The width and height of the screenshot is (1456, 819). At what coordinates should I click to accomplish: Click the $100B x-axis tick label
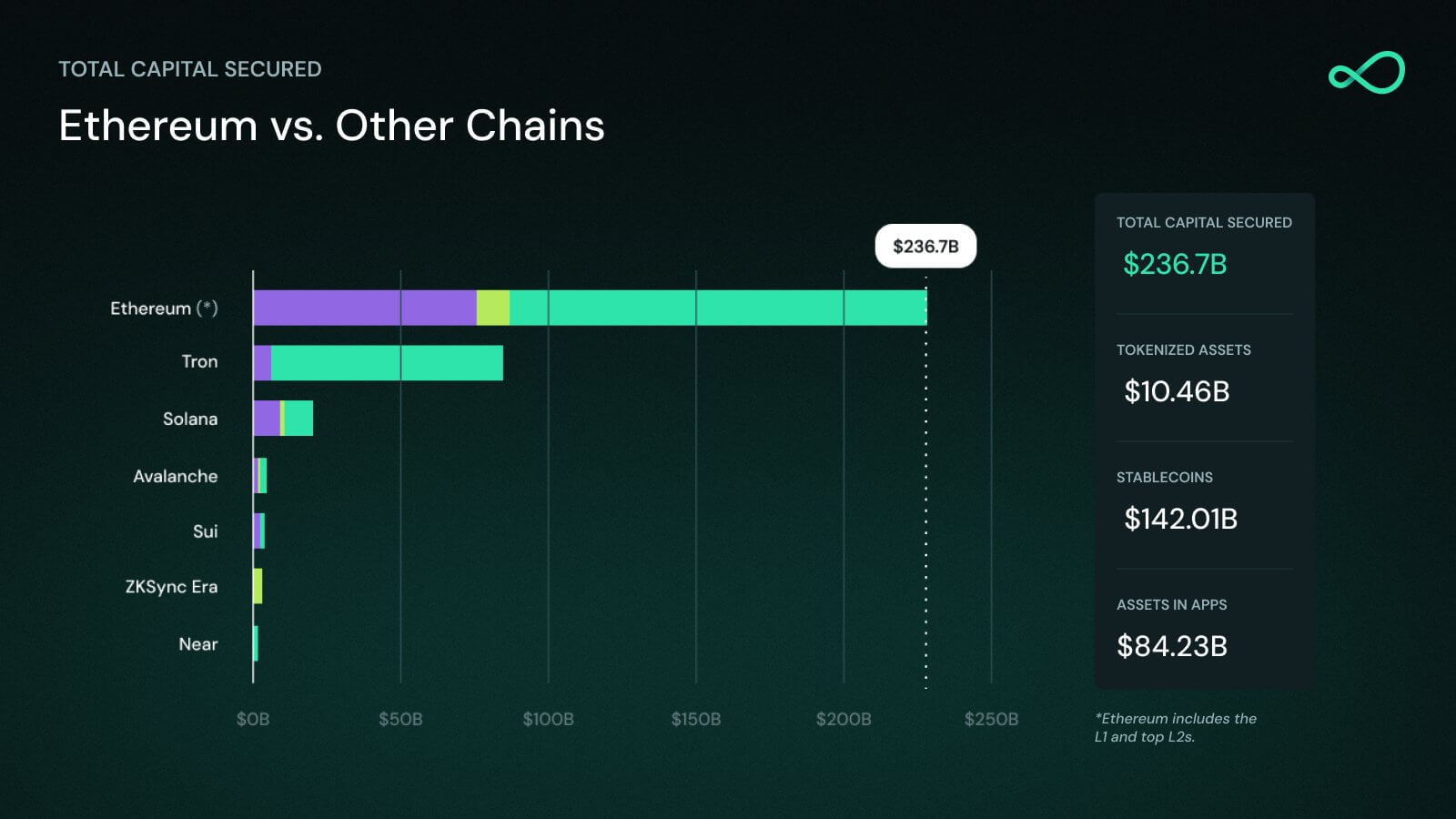(548, 719)
